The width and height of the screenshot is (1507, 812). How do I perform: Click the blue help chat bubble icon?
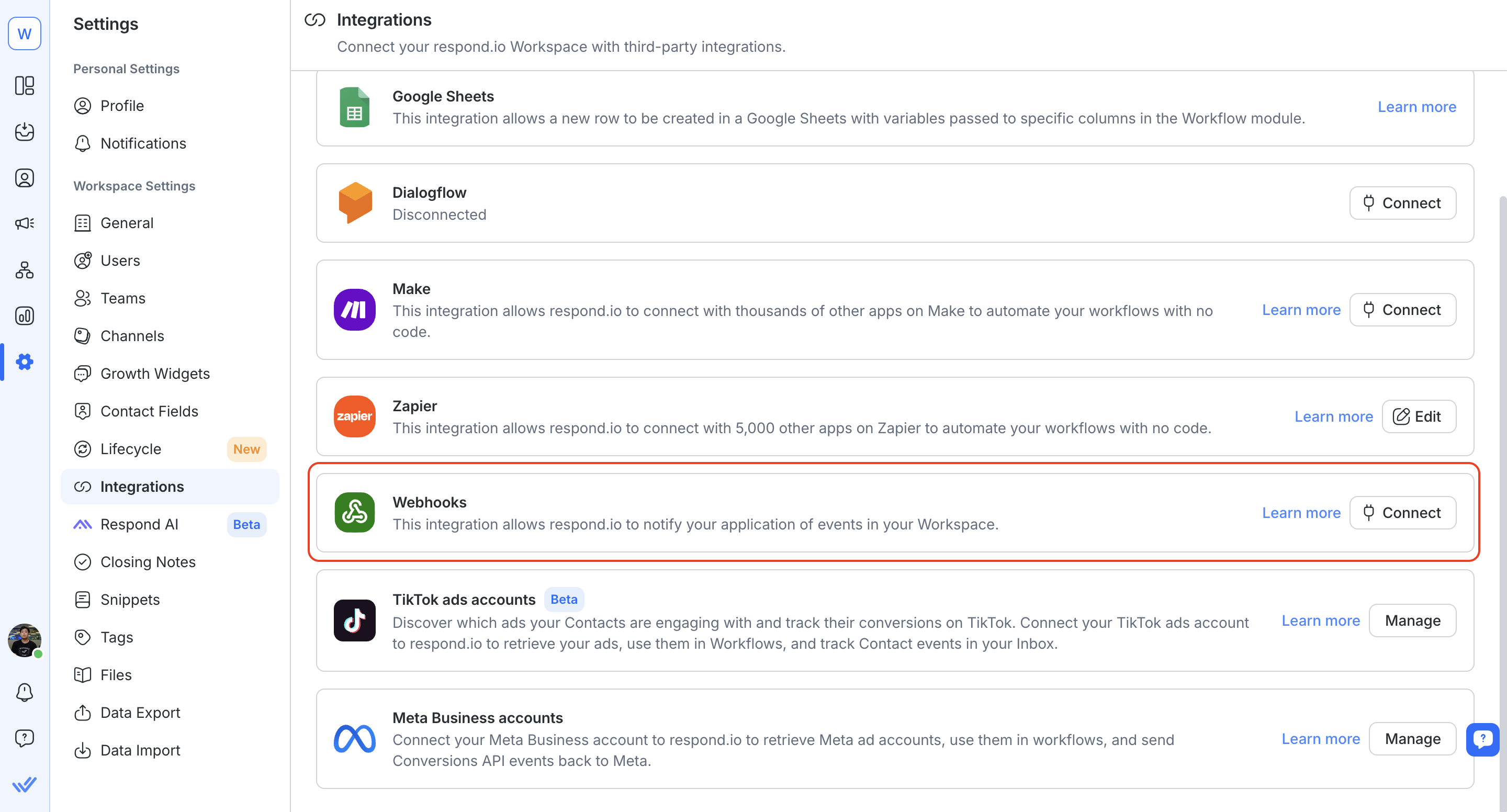pos(1482,739)
